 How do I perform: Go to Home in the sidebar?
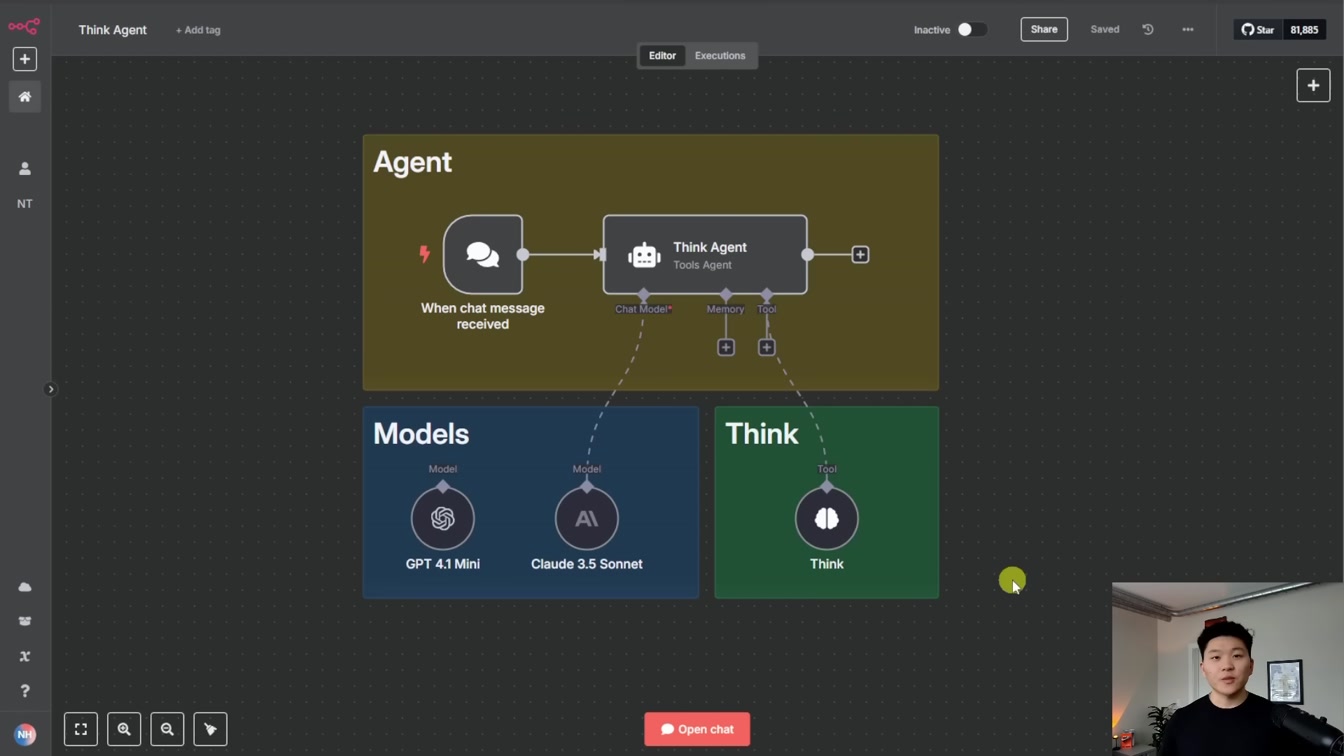pos(25,97)
